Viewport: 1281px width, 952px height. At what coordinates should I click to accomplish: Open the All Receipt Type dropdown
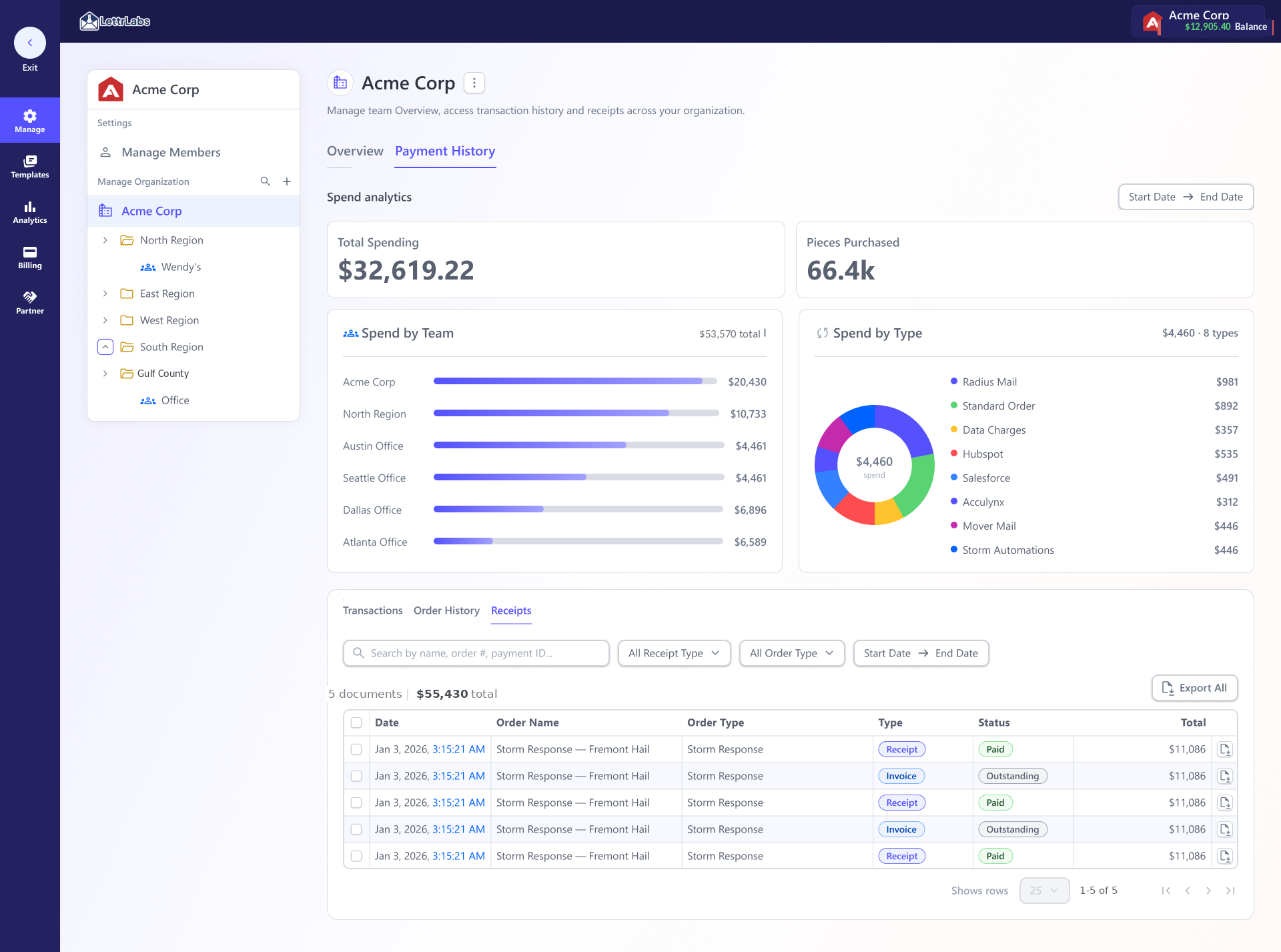[674, 653]
